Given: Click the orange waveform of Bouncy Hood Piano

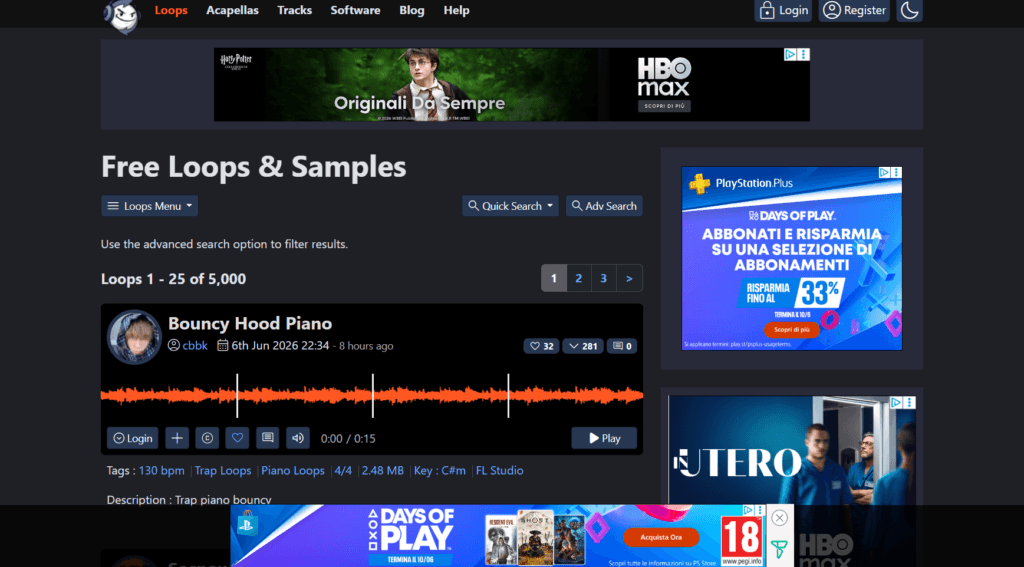Looking at the screenshot, I should point(372,395).
